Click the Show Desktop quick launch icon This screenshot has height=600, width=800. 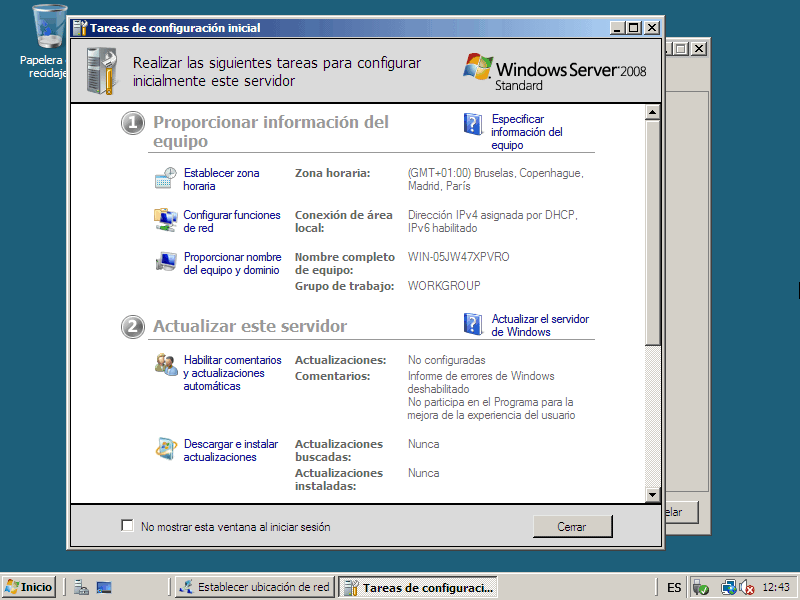pyautogui.click(x=104, y=587)
